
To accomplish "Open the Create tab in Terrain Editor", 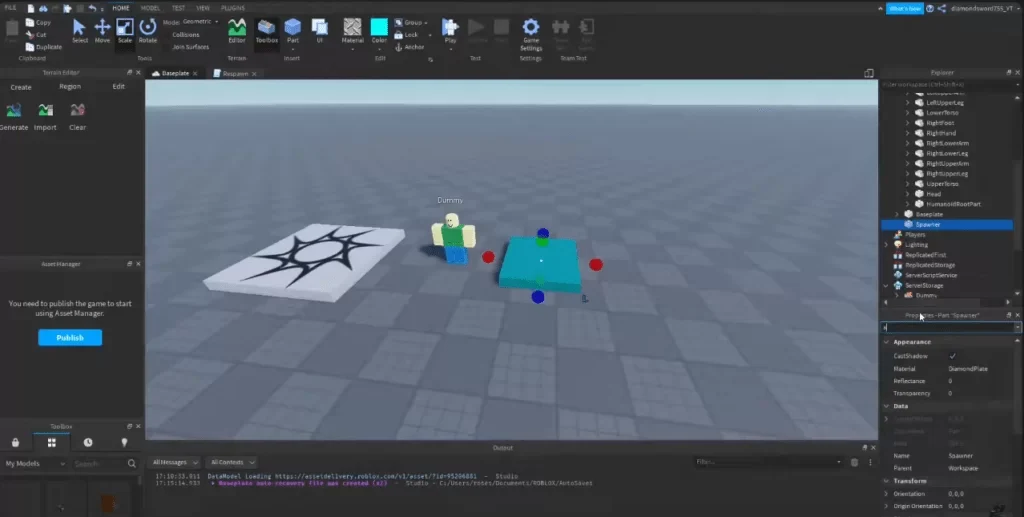I will 21,87.
